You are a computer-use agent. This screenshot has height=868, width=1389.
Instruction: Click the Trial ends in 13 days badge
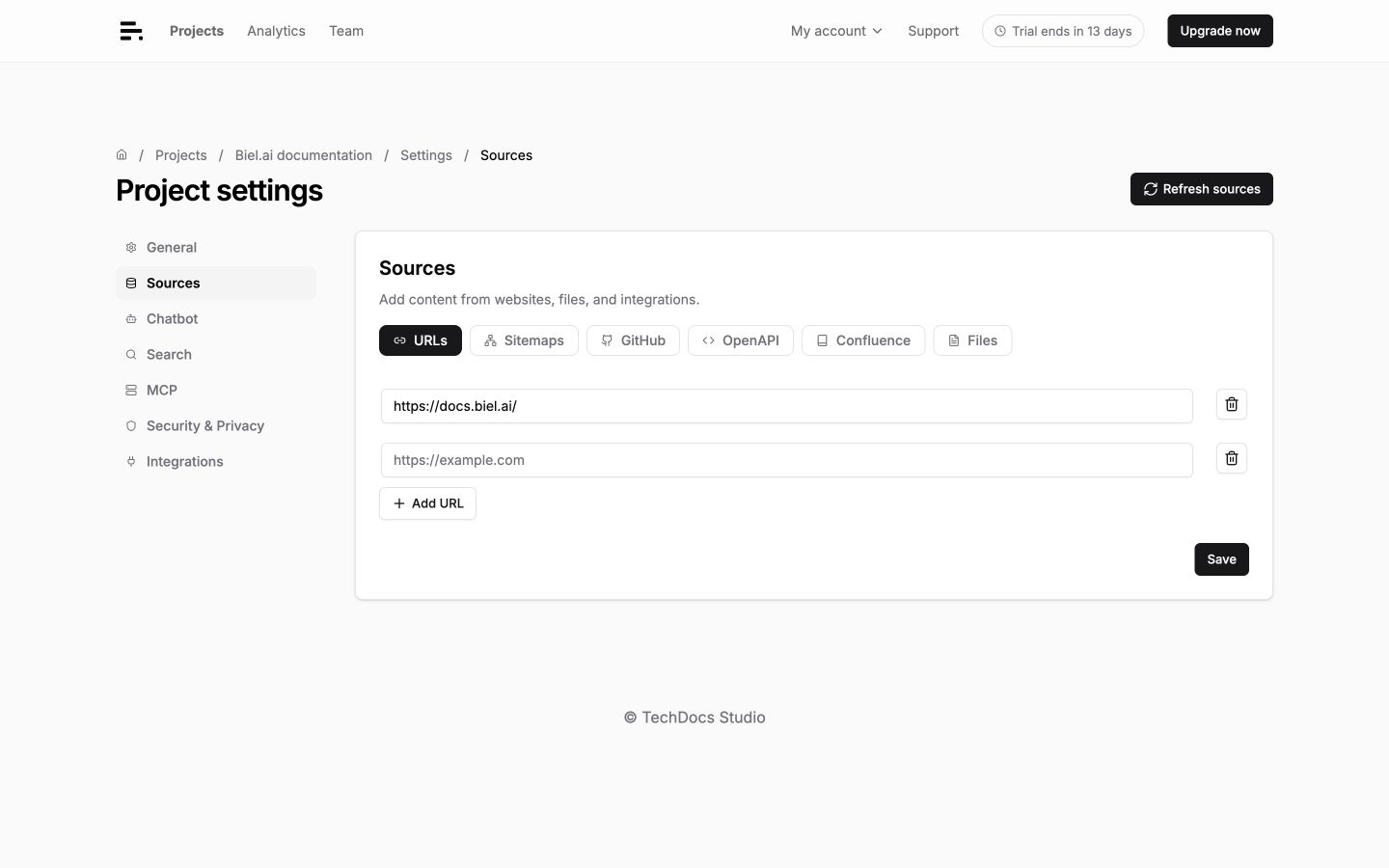(x=1063, y=31)
